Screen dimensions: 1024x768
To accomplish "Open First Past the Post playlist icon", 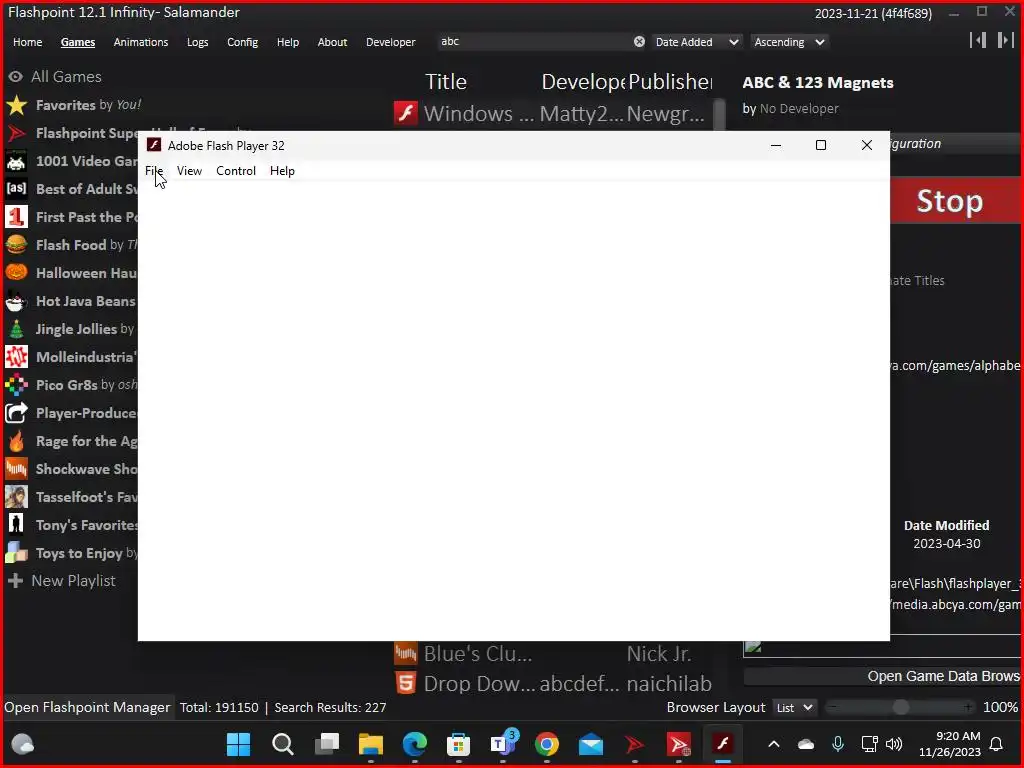I will pos(16,217).
